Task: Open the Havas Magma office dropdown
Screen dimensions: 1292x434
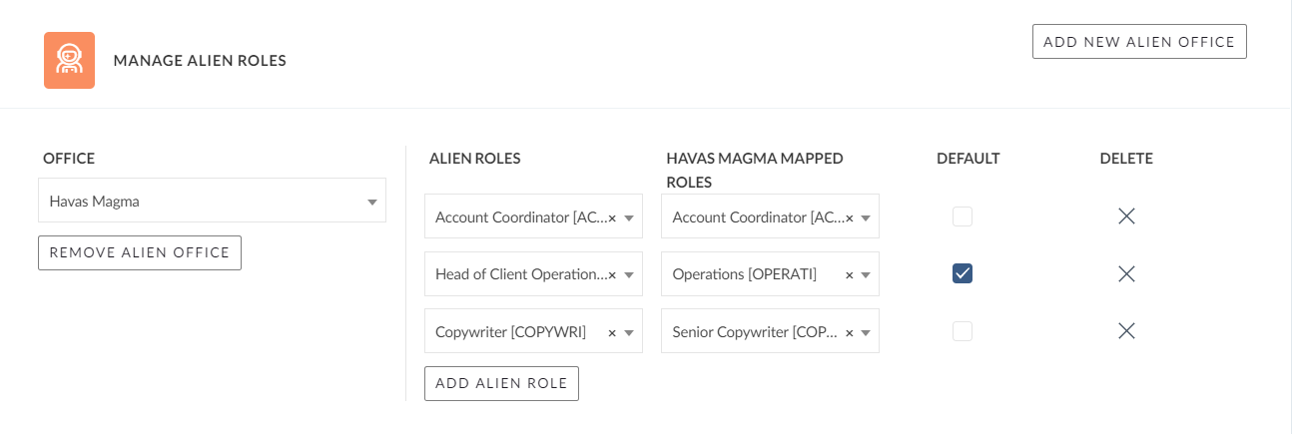Action: tap(212, 201)
